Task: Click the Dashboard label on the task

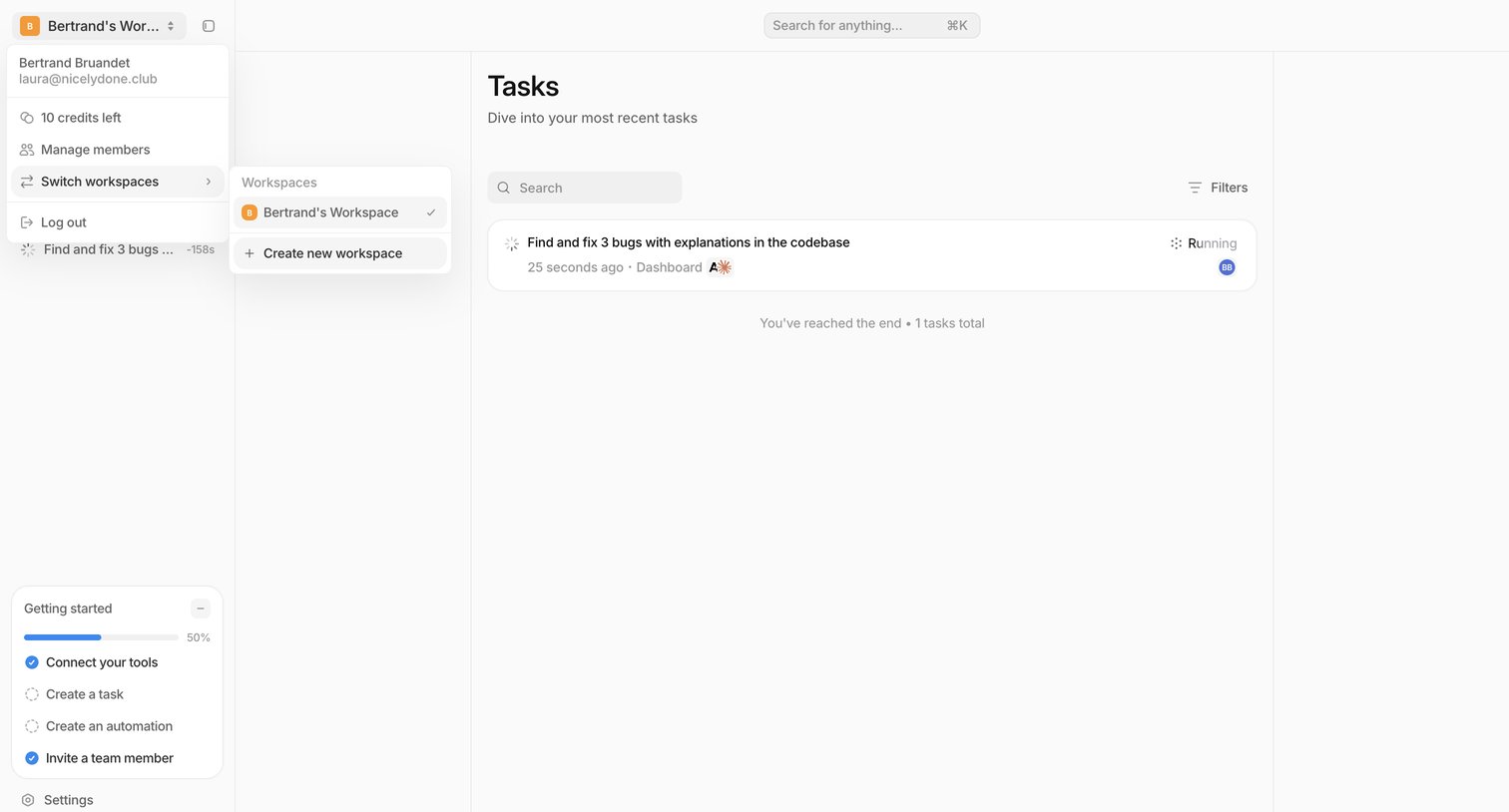Action: (670, 267)
